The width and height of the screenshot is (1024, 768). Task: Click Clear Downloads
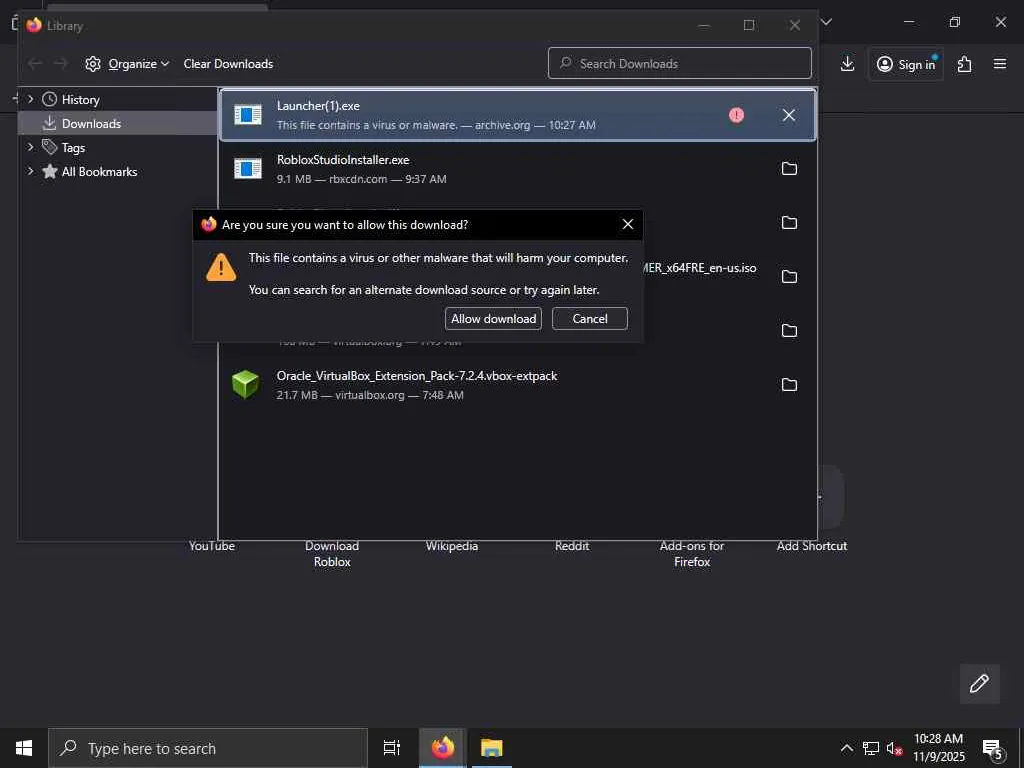(x=228, y=63)
